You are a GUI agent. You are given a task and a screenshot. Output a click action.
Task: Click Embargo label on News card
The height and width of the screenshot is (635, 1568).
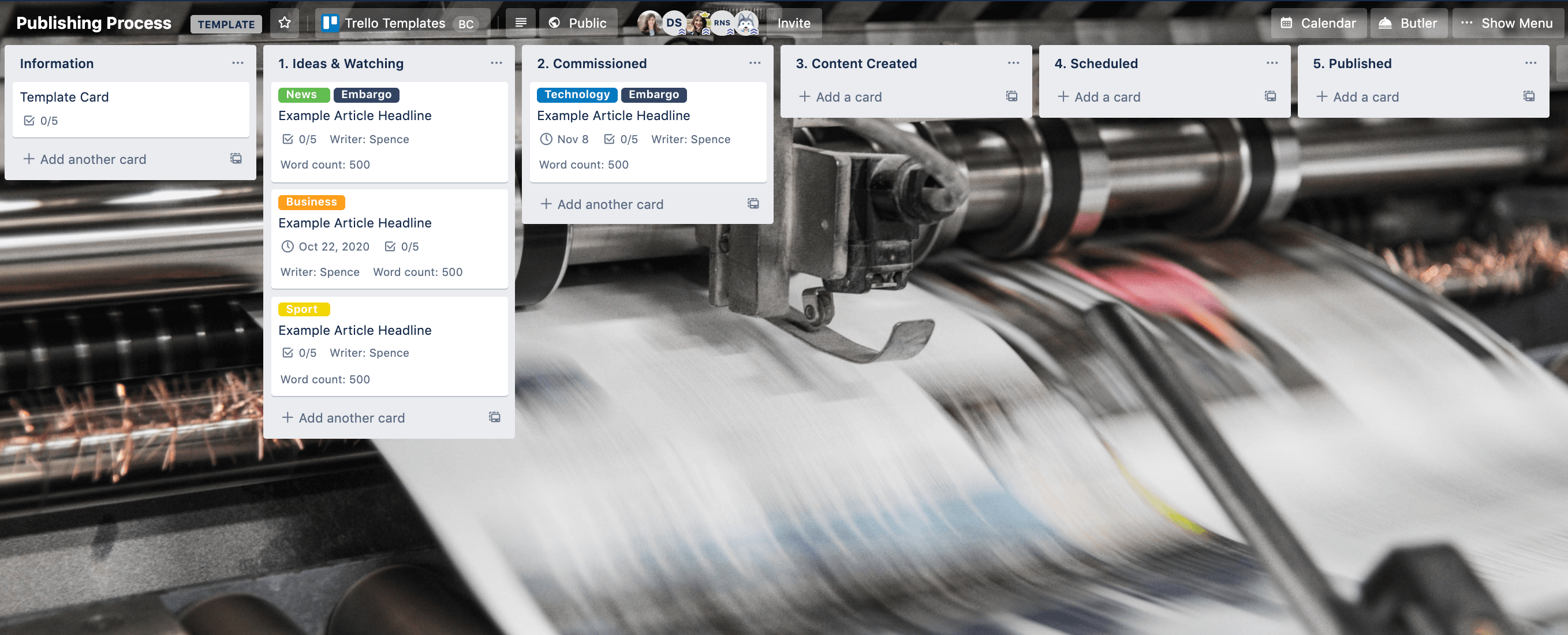[367, 94]
